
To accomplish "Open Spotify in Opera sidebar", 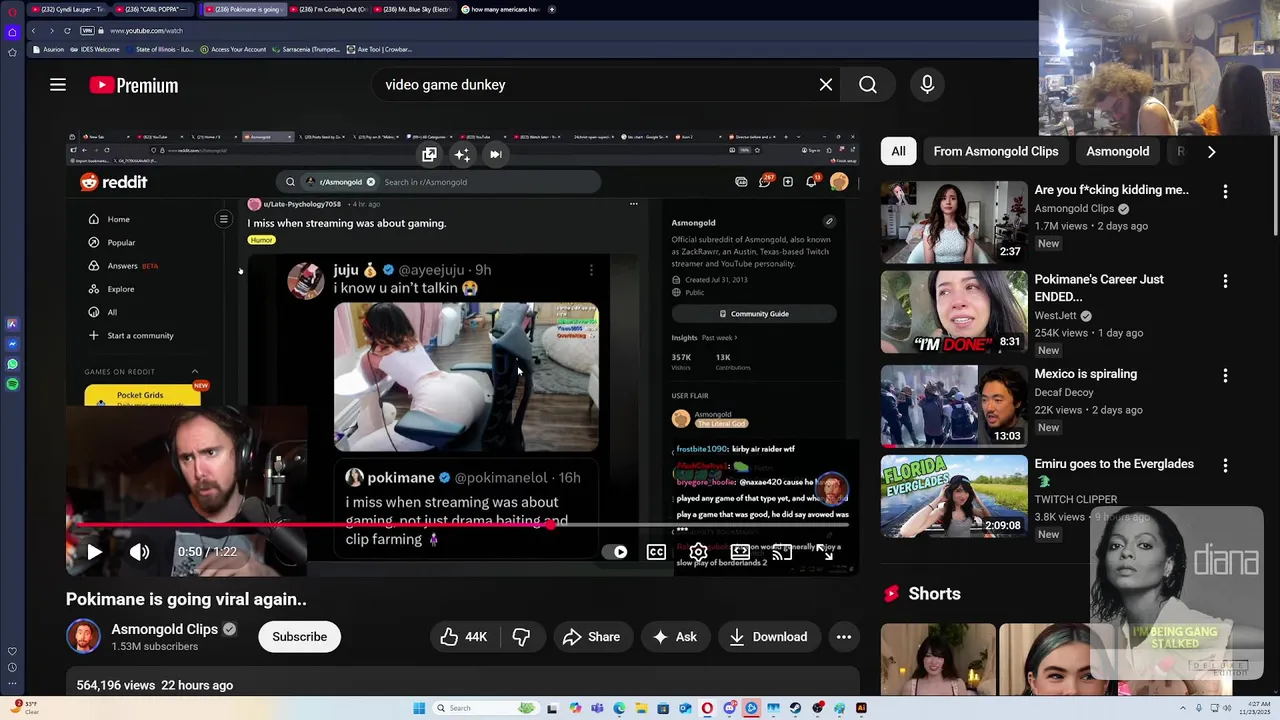I will (x=12, y=384).
